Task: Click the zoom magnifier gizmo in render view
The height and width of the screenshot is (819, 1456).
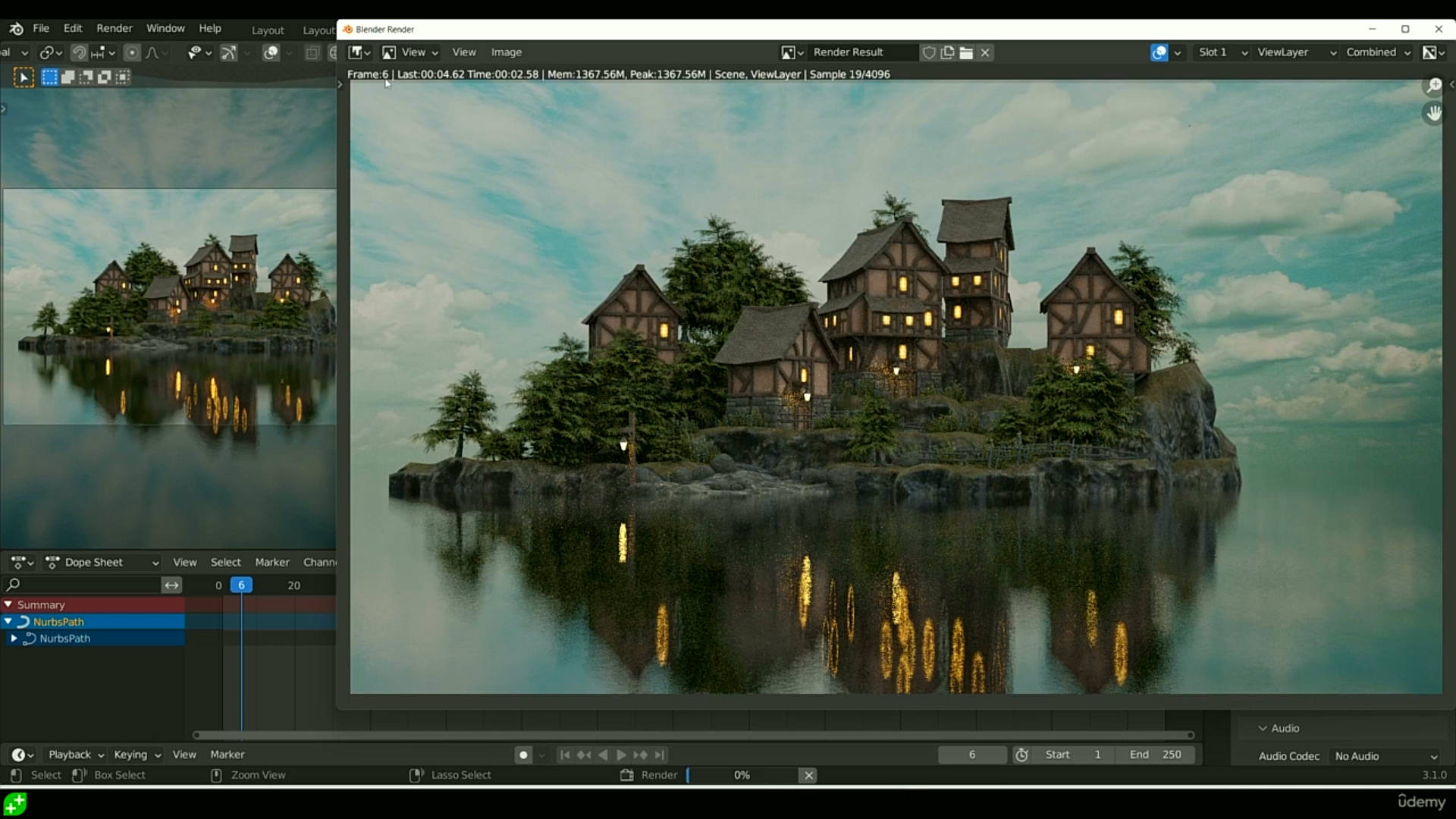Action: pyautogui.click(x=1433, y=86)
